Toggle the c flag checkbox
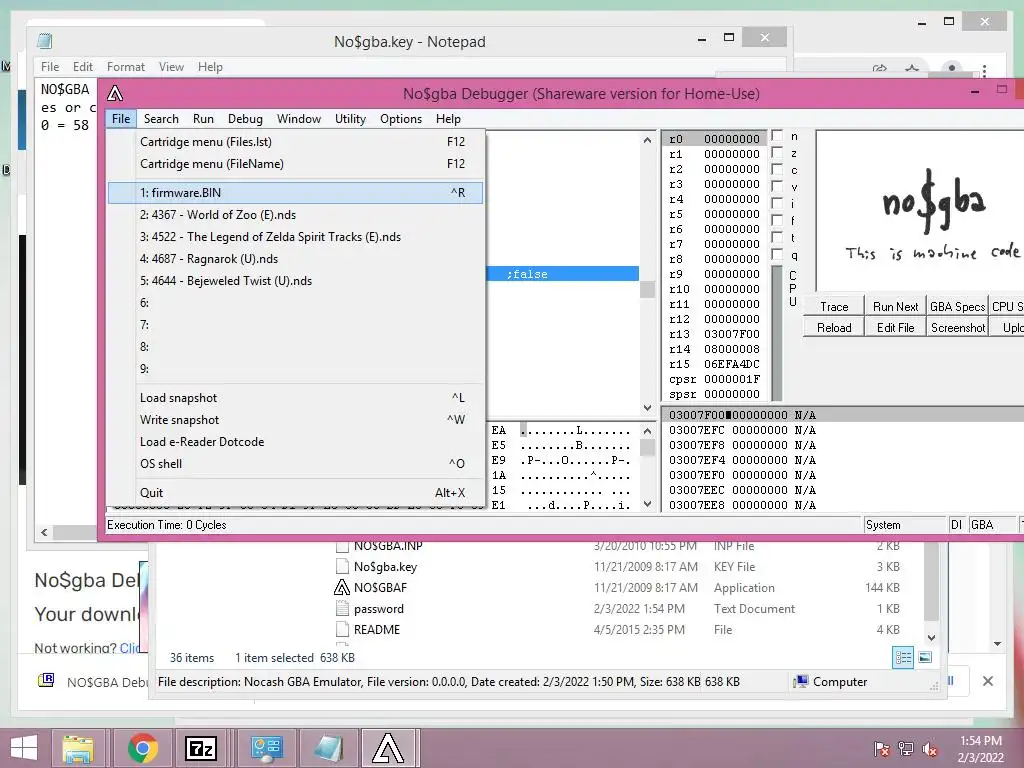Image resolution: width=1024 pixels, height=768 pixels. 777,170
